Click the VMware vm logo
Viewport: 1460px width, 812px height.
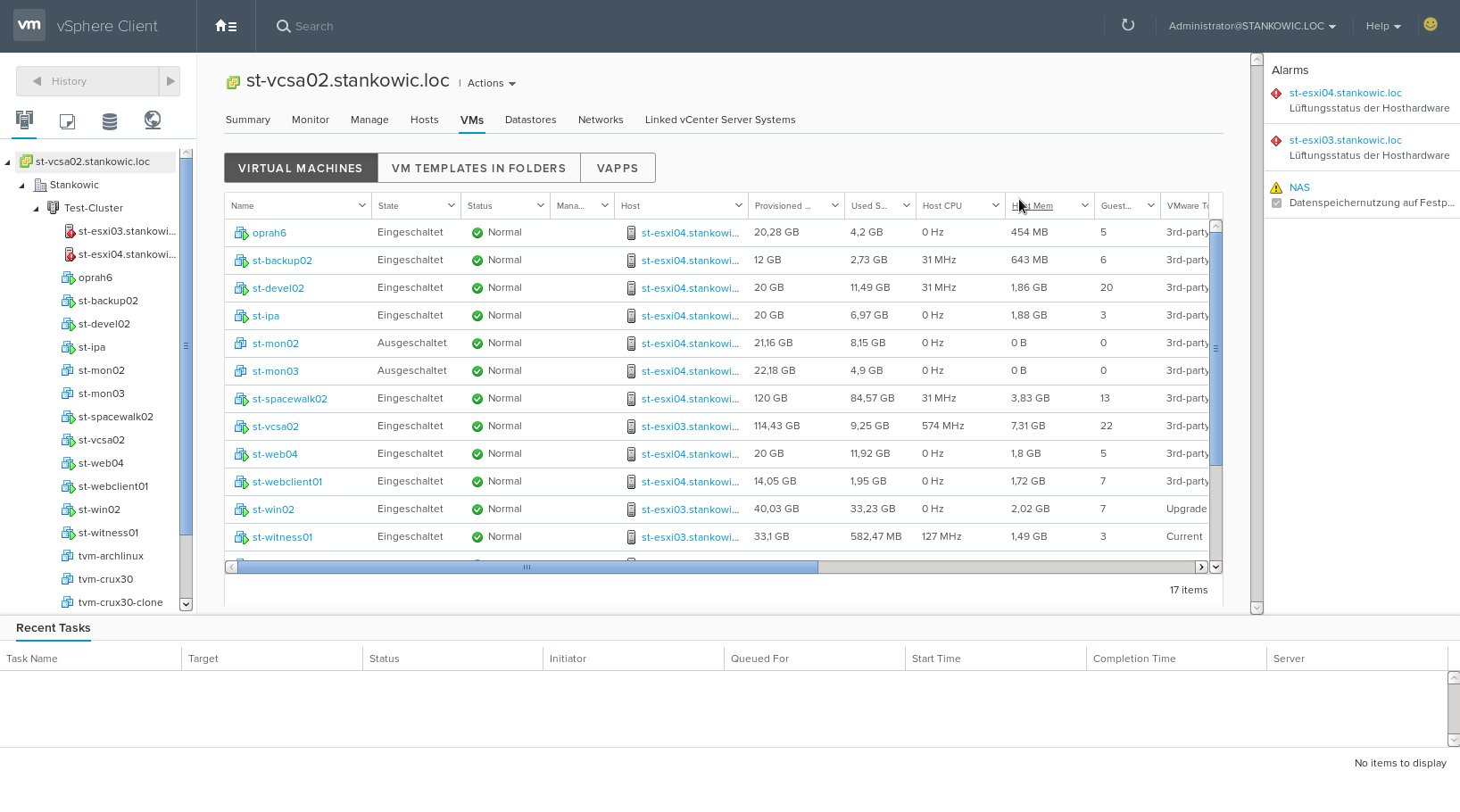point(29,25)
